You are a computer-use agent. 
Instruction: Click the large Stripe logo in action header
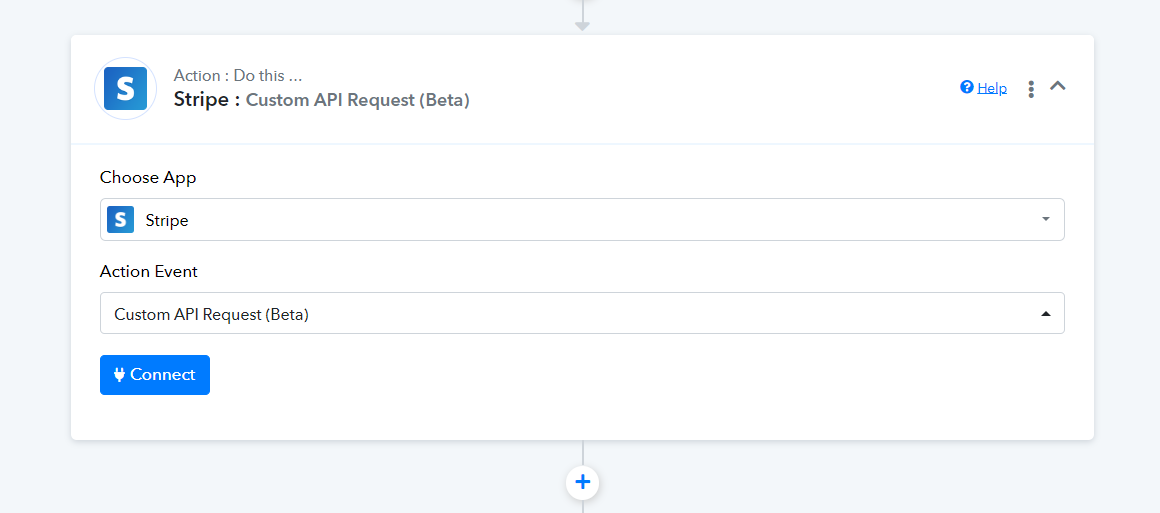pos(125,89)
